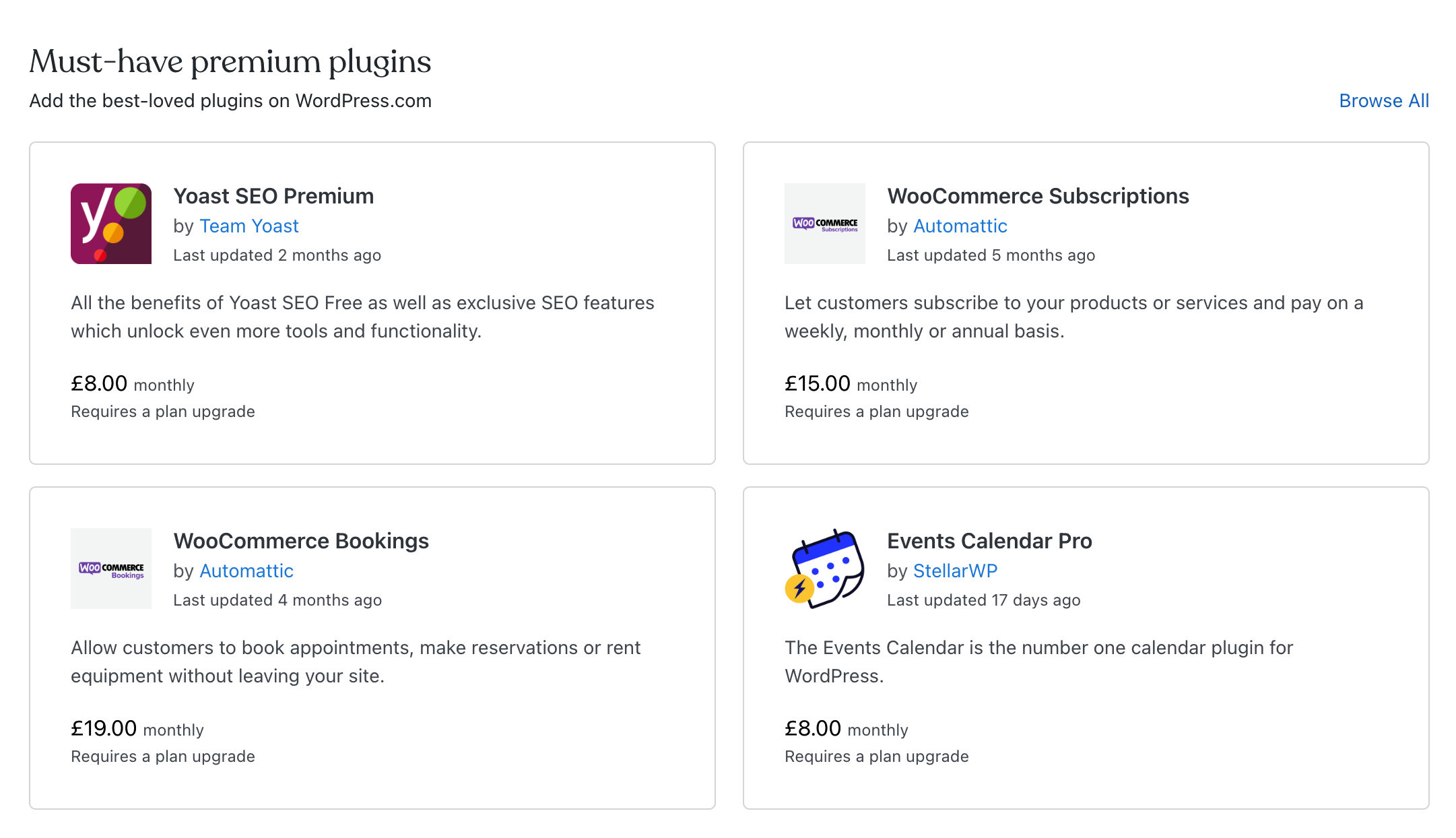Viewport: 1456px width, 838px height.
Task: Click the £15.00 monthly price
Action: tap(851, 384)
